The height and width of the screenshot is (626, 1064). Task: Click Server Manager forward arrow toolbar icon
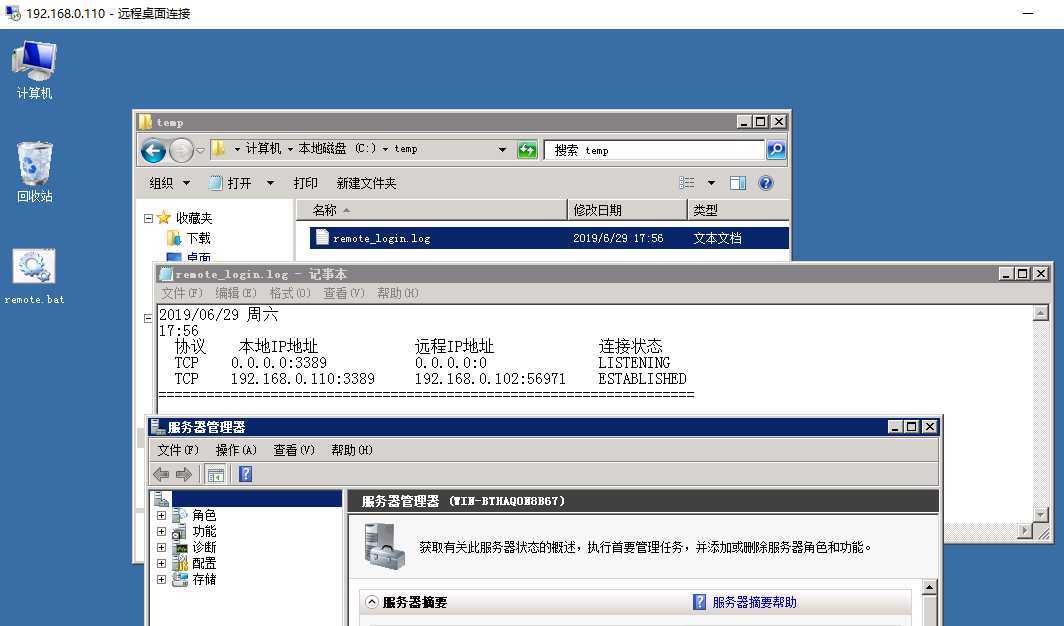coord(183,474)
